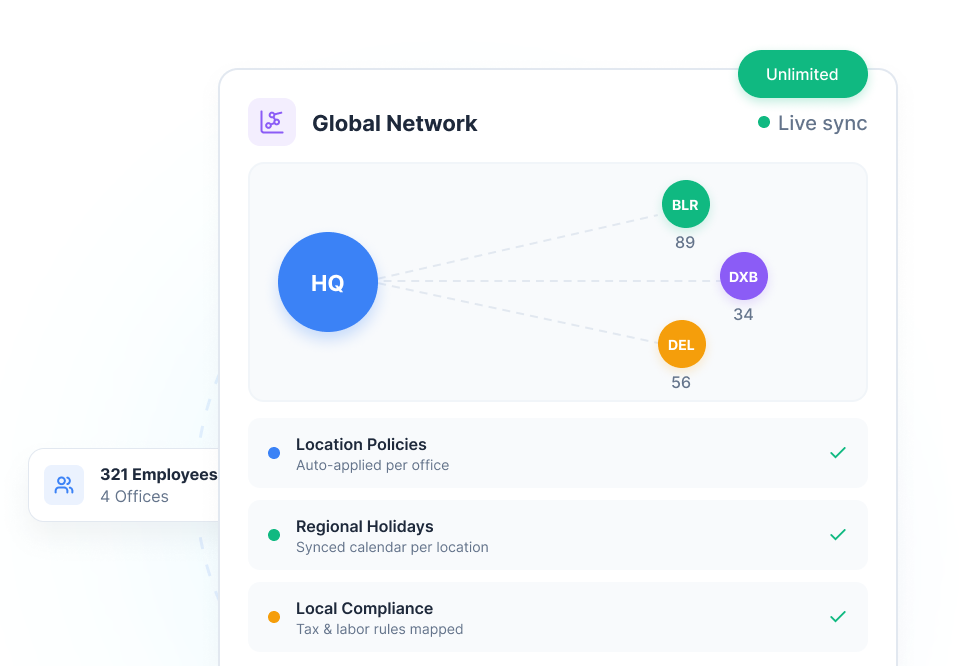This screenshot has width=964, height=666.
Task: Click the orange dot beside Local Compliance
Action: click(274, 617)
